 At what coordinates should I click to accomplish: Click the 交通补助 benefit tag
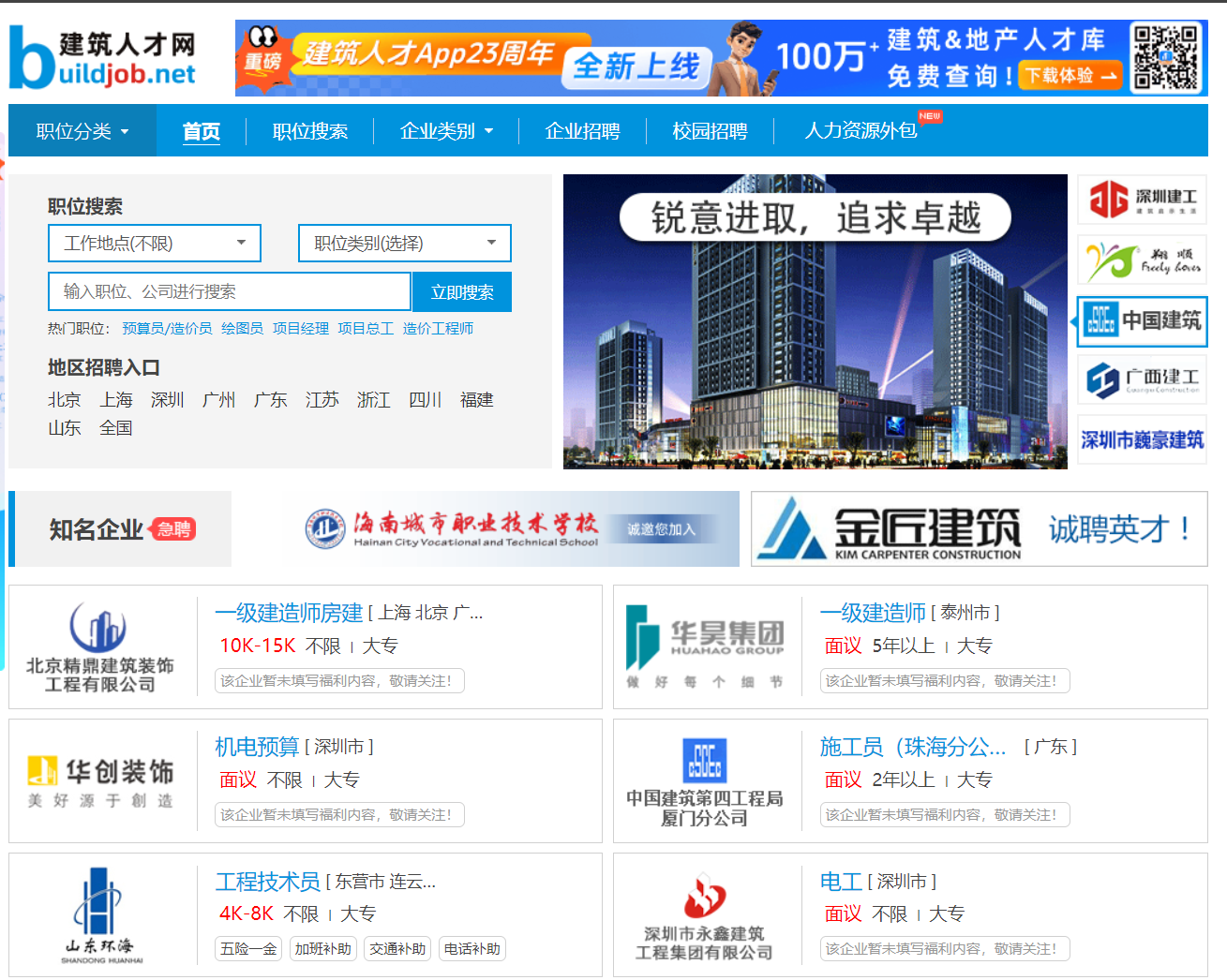pyautogui.click(x=397, y=949)
